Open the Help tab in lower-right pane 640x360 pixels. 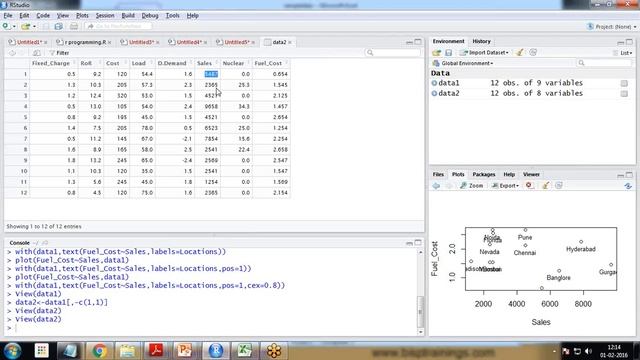(509, 174)
